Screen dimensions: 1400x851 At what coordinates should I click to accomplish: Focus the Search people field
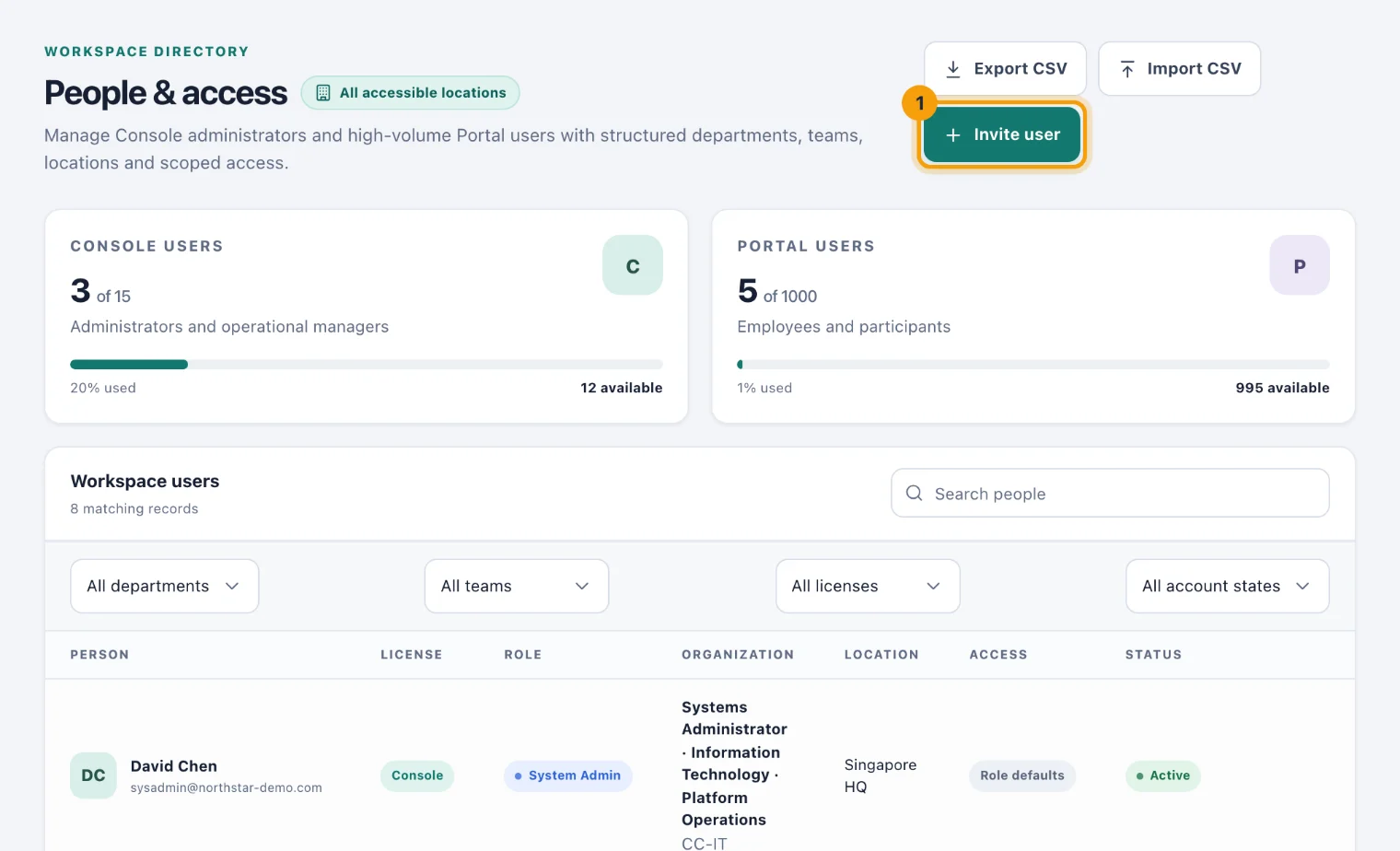[1110, 494]
